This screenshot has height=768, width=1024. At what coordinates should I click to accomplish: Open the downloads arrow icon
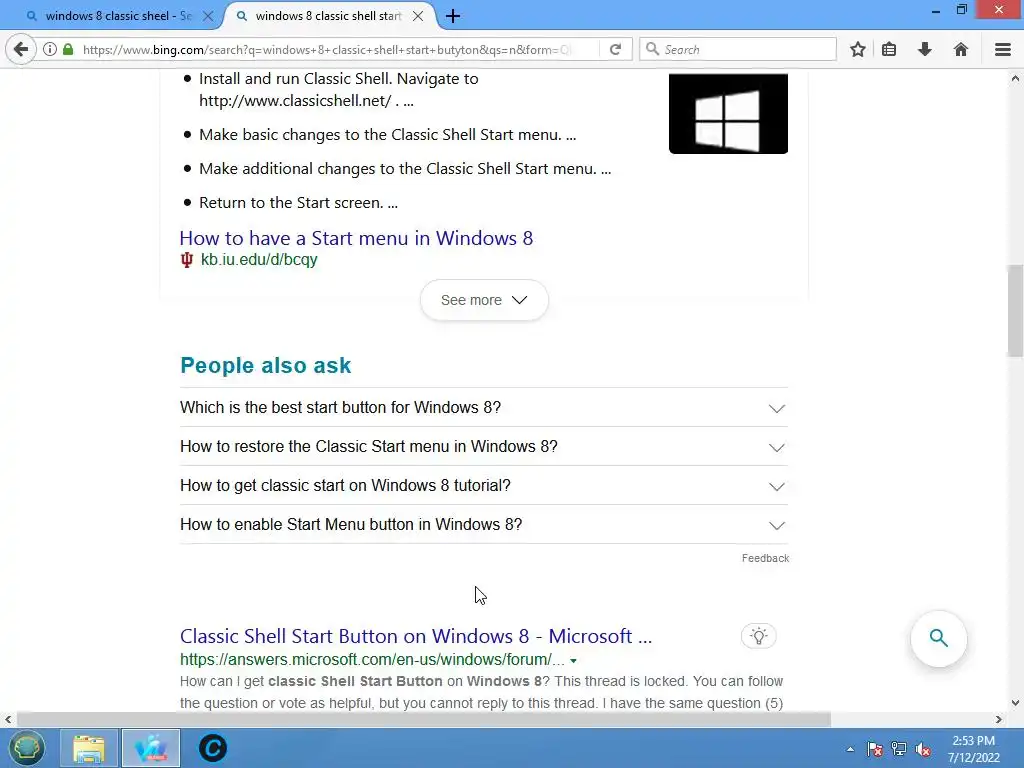(x=925, y=50)
